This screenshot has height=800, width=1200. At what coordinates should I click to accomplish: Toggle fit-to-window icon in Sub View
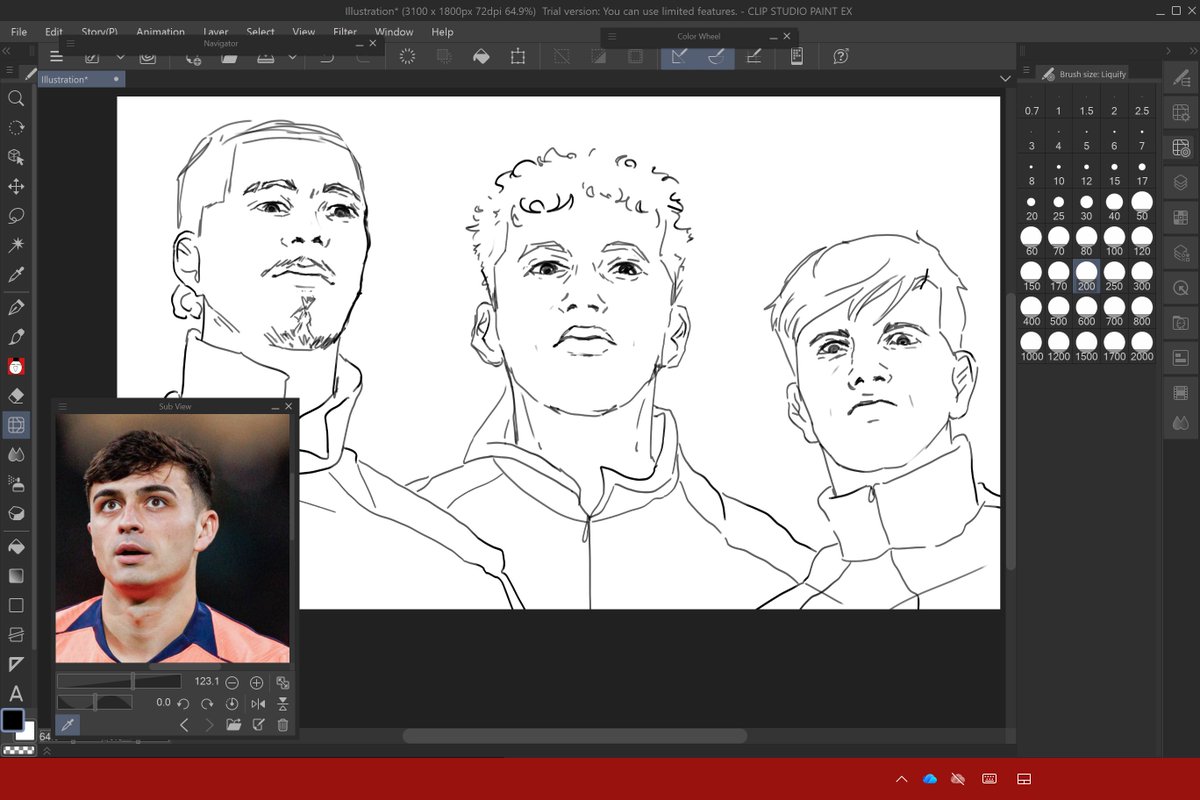tap(283, 682)
